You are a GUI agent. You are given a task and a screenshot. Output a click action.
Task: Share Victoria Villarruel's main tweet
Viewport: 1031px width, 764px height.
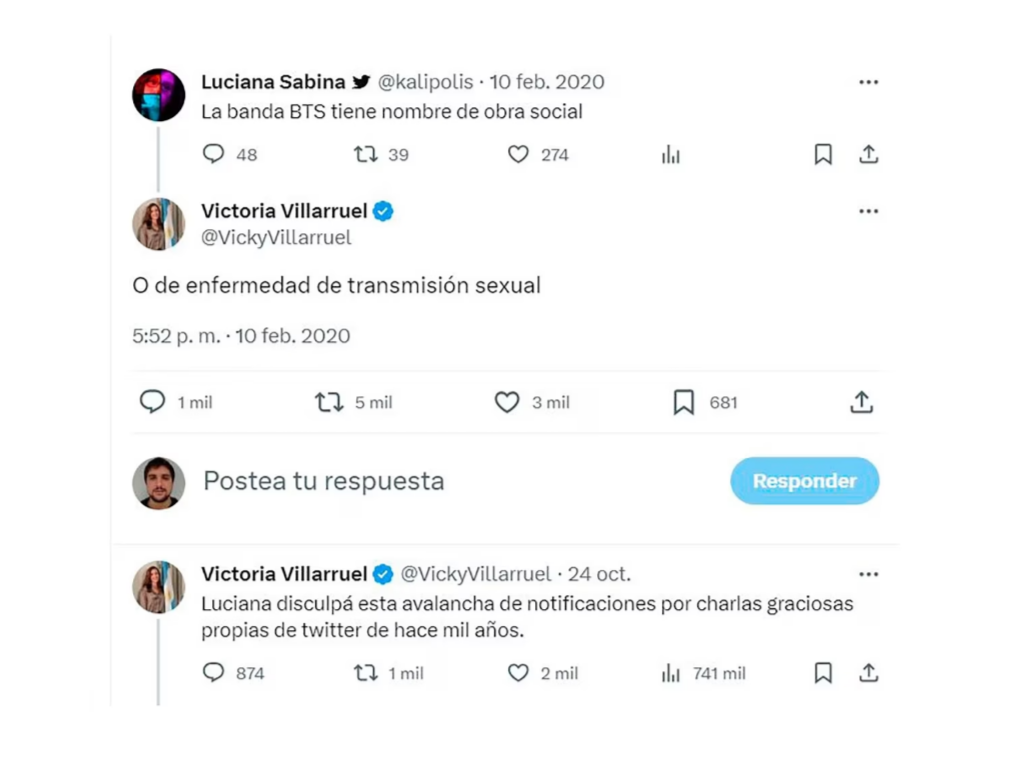coord(862,402)
